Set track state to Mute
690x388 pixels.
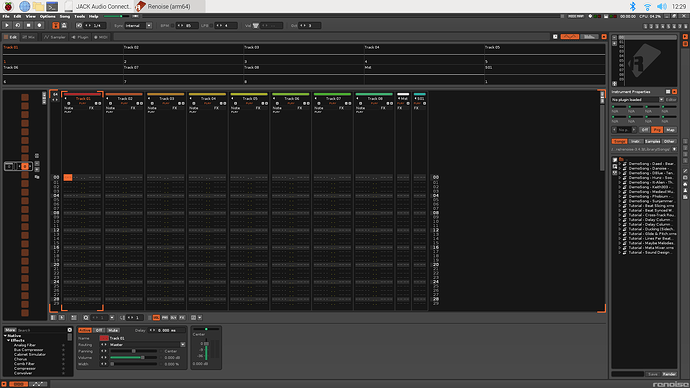(x=113, y=330)
